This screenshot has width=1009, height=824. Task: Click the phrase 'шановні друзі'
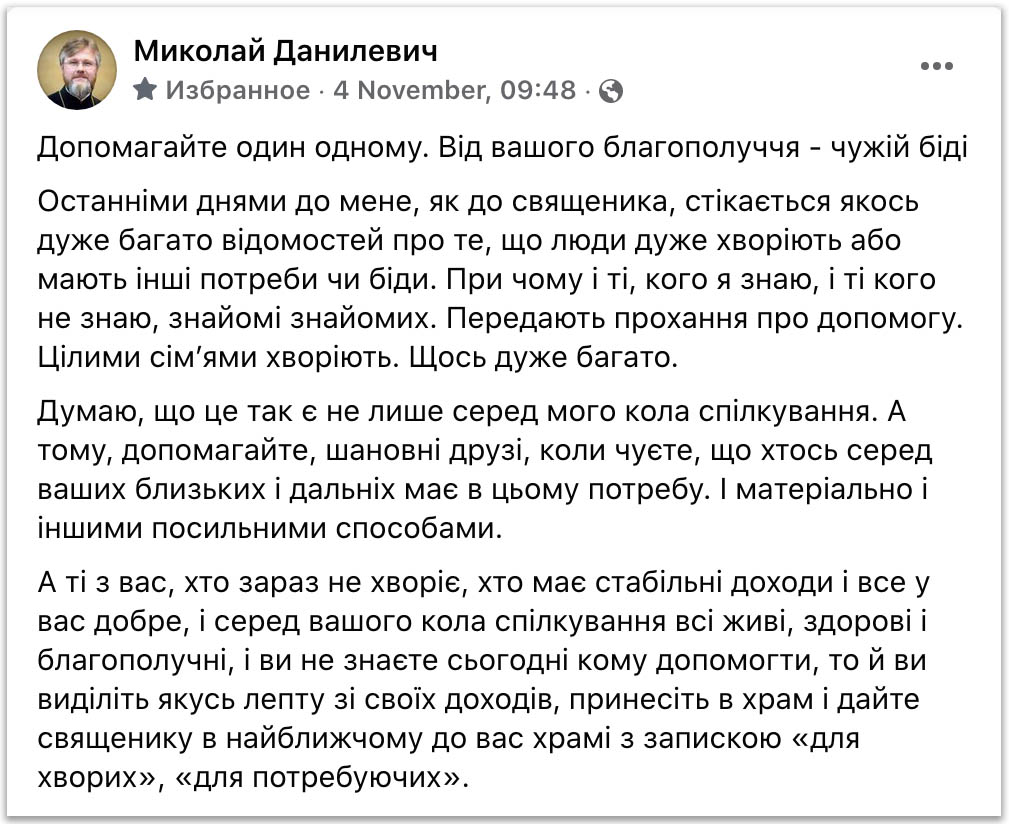click(427, 451)
